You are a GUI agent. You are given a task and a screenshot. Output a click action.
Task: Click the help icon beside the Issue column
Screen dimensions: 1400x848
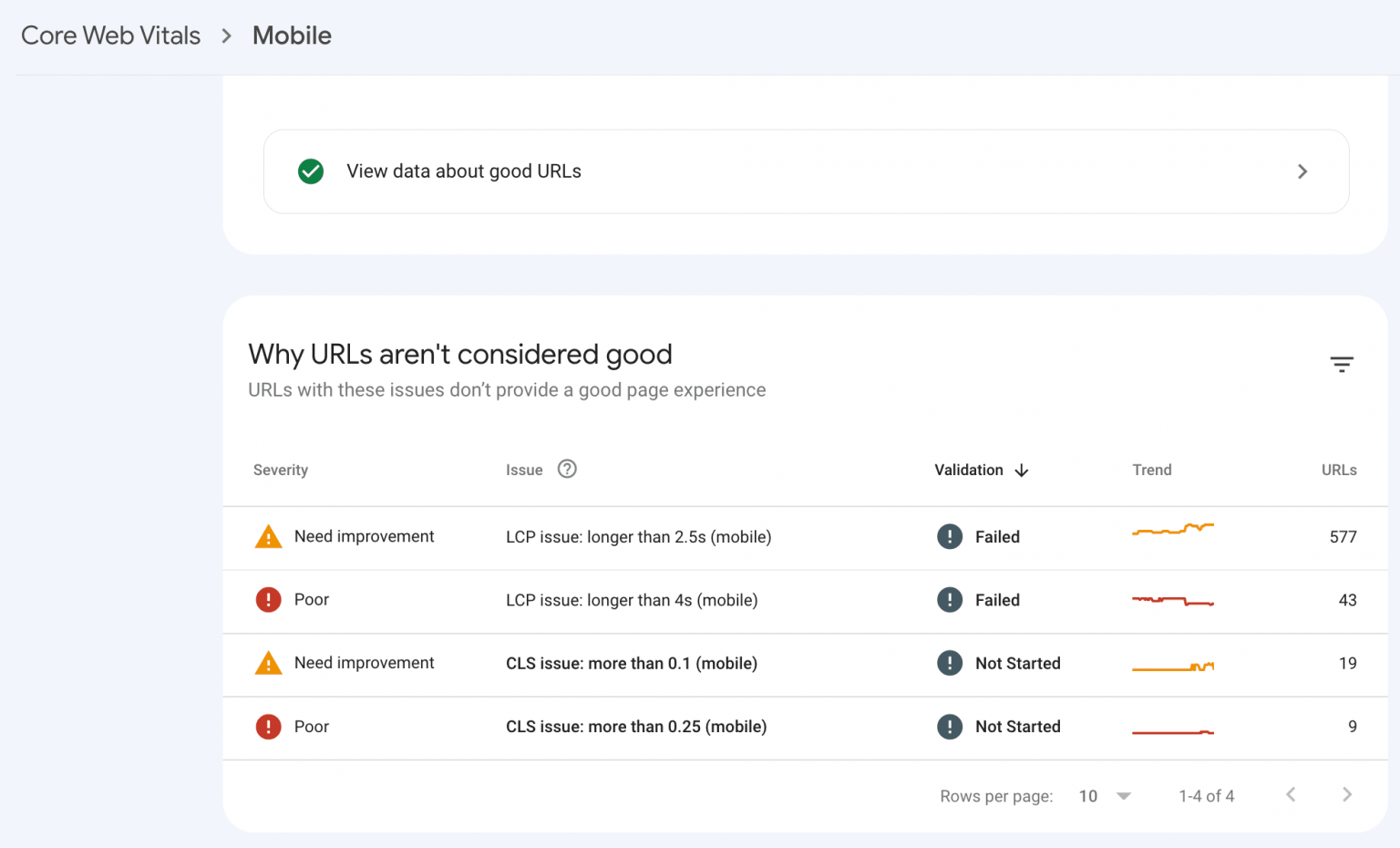point(566,469)
